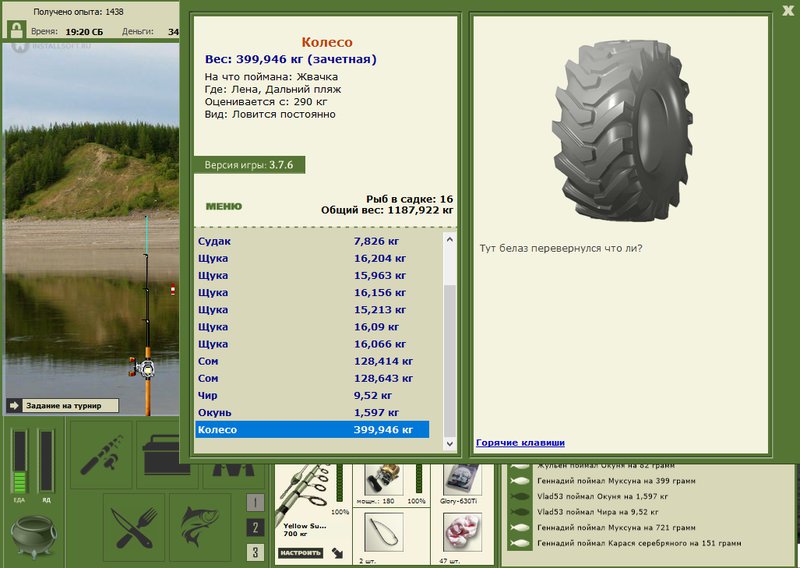Select the hook thumbnail labeled 2 шт.
The height and width of the screenshot is (568, 800).
(x=384, y=533)
